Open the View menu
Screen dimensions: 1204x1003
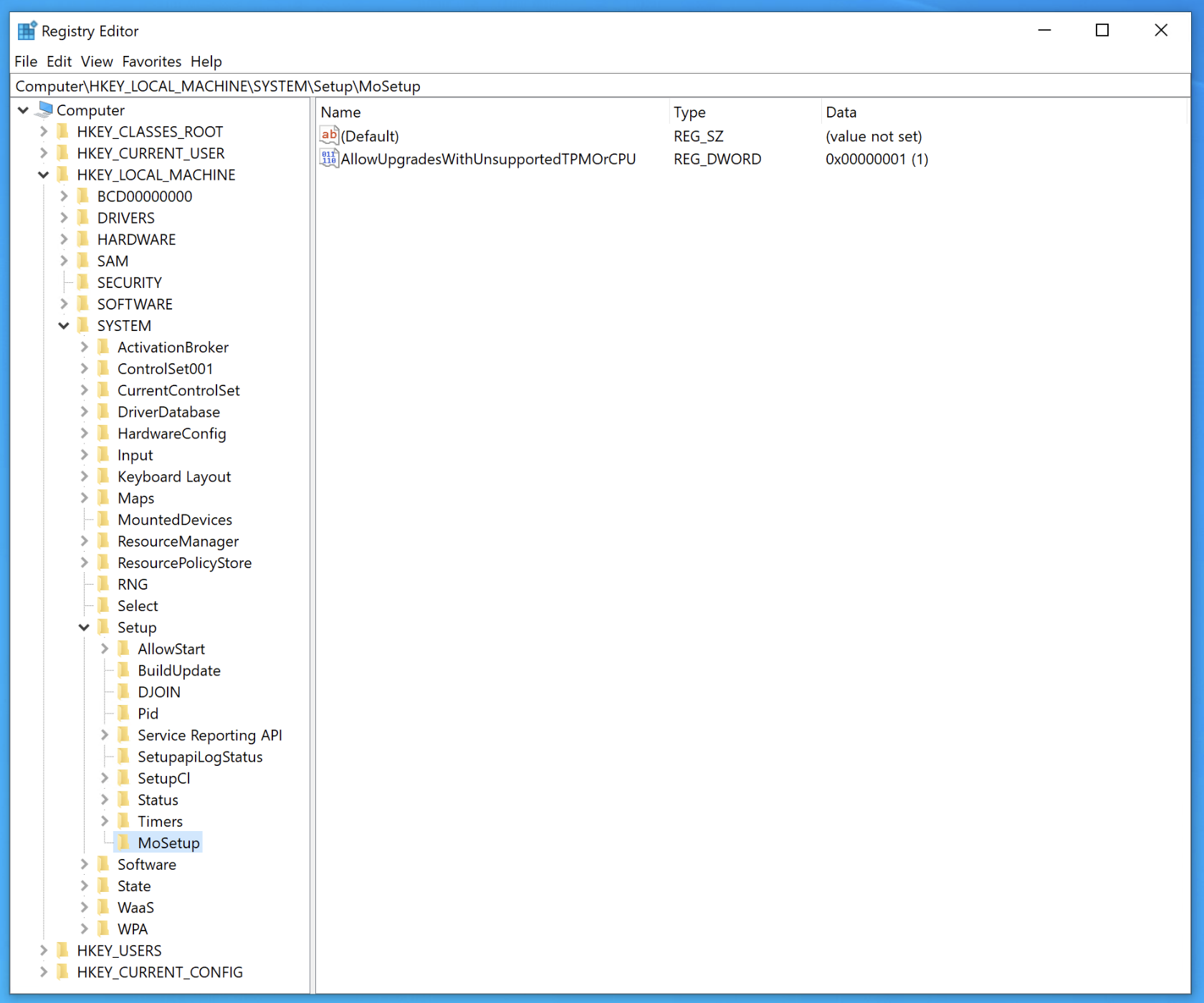pos(96,62)
